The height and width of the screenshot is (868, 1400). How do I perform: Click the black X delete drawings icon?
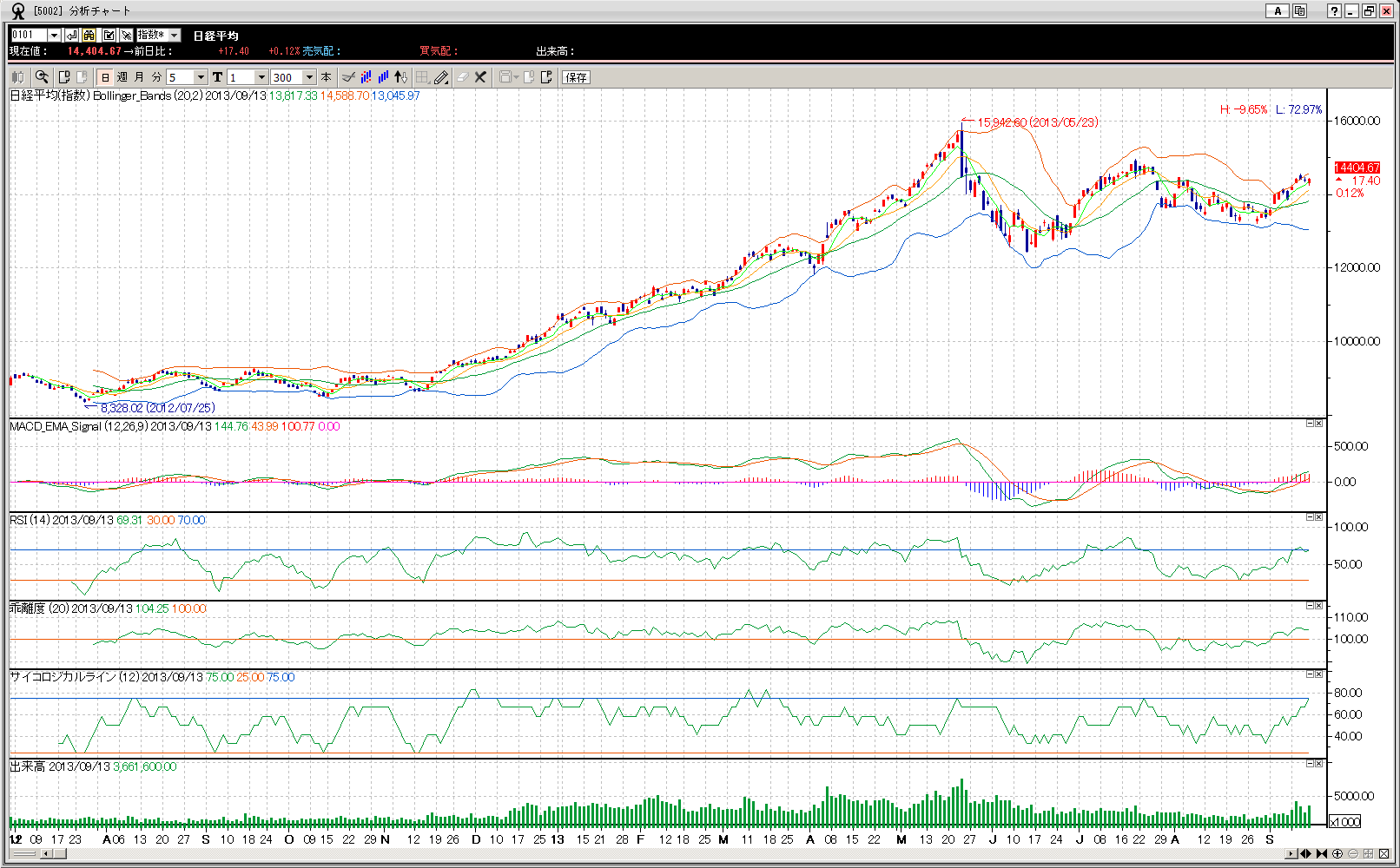pyautogui.click(x=480, y=77)
